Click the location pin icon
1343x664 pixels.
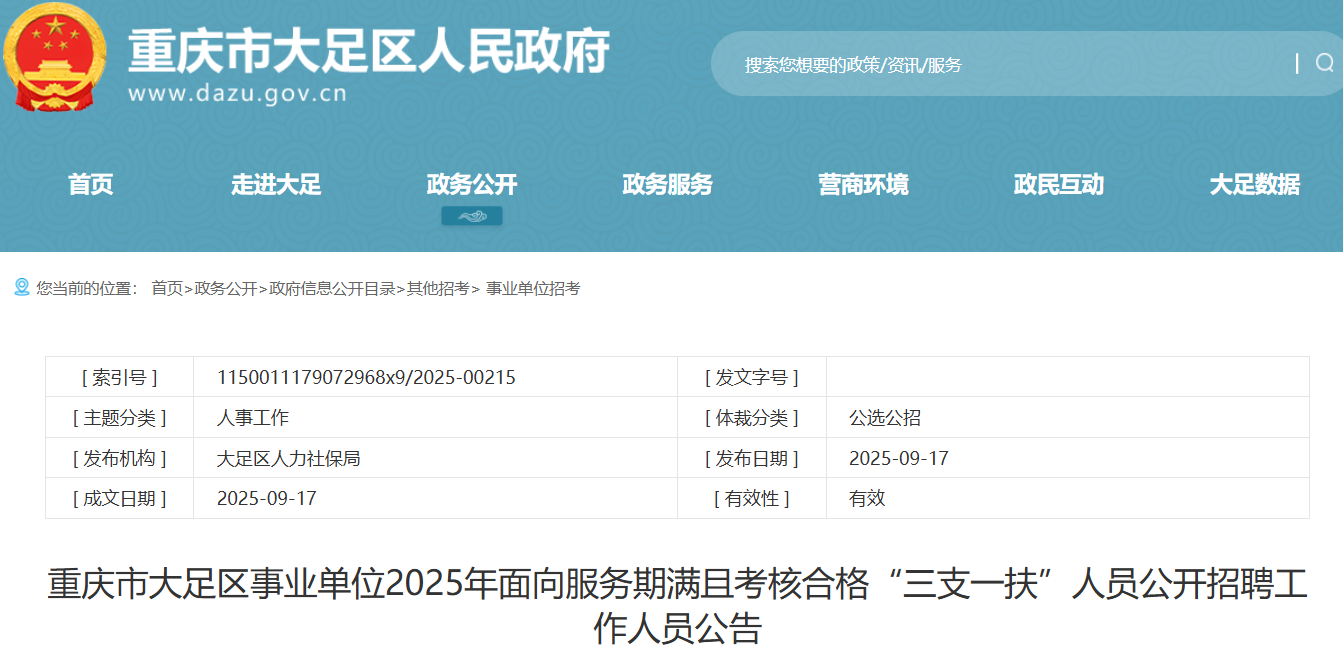21,288
